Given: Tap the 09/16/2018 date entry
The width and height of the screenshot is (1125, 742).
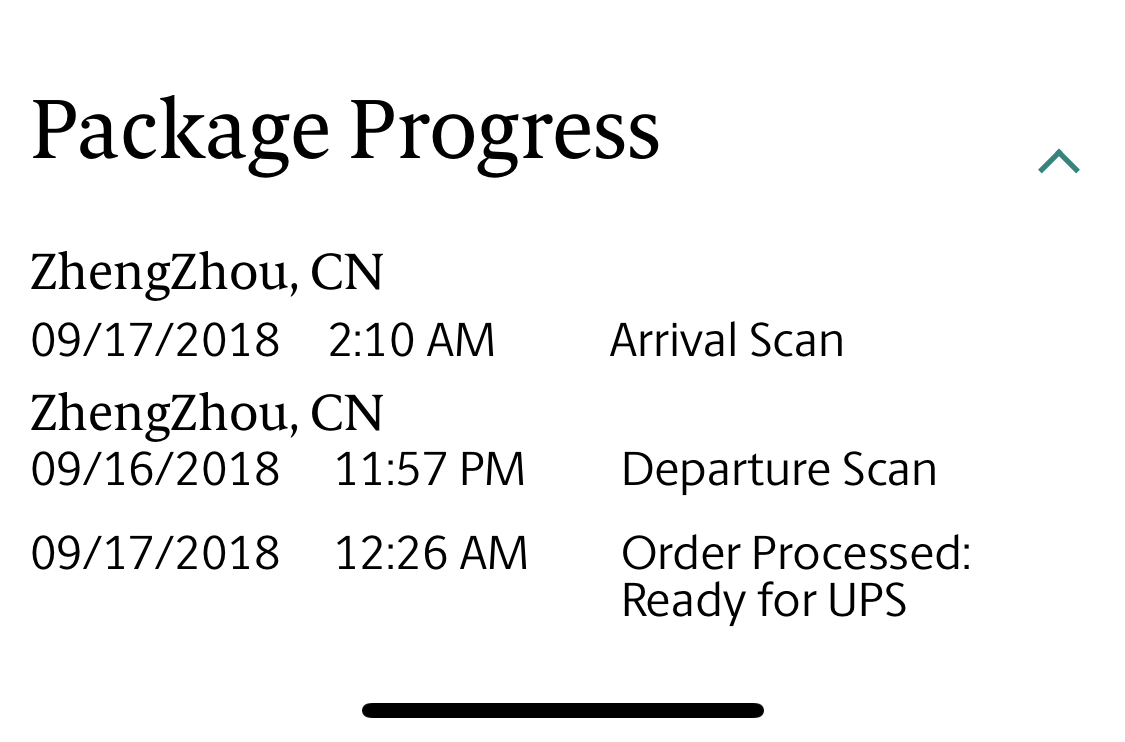Looking at the screenshot, I should click(155, 469).
